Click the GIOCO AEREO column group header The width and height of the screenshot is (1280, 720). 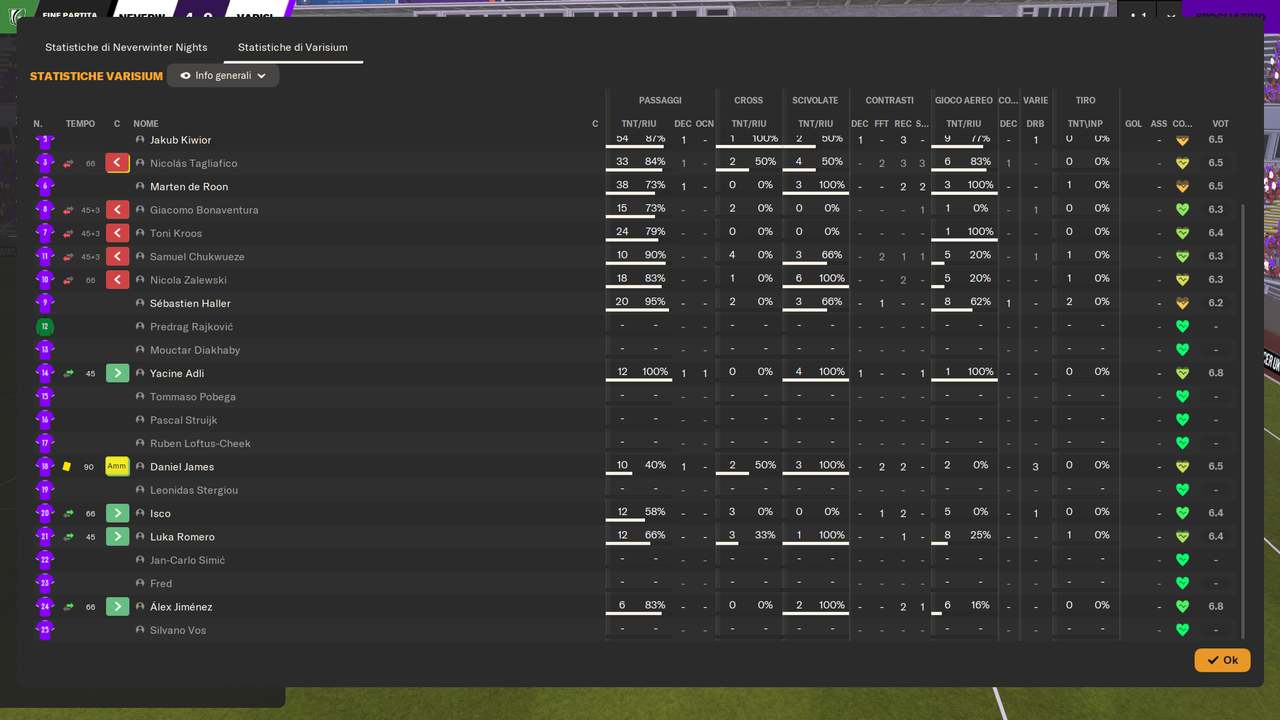(x=964, y=100)
